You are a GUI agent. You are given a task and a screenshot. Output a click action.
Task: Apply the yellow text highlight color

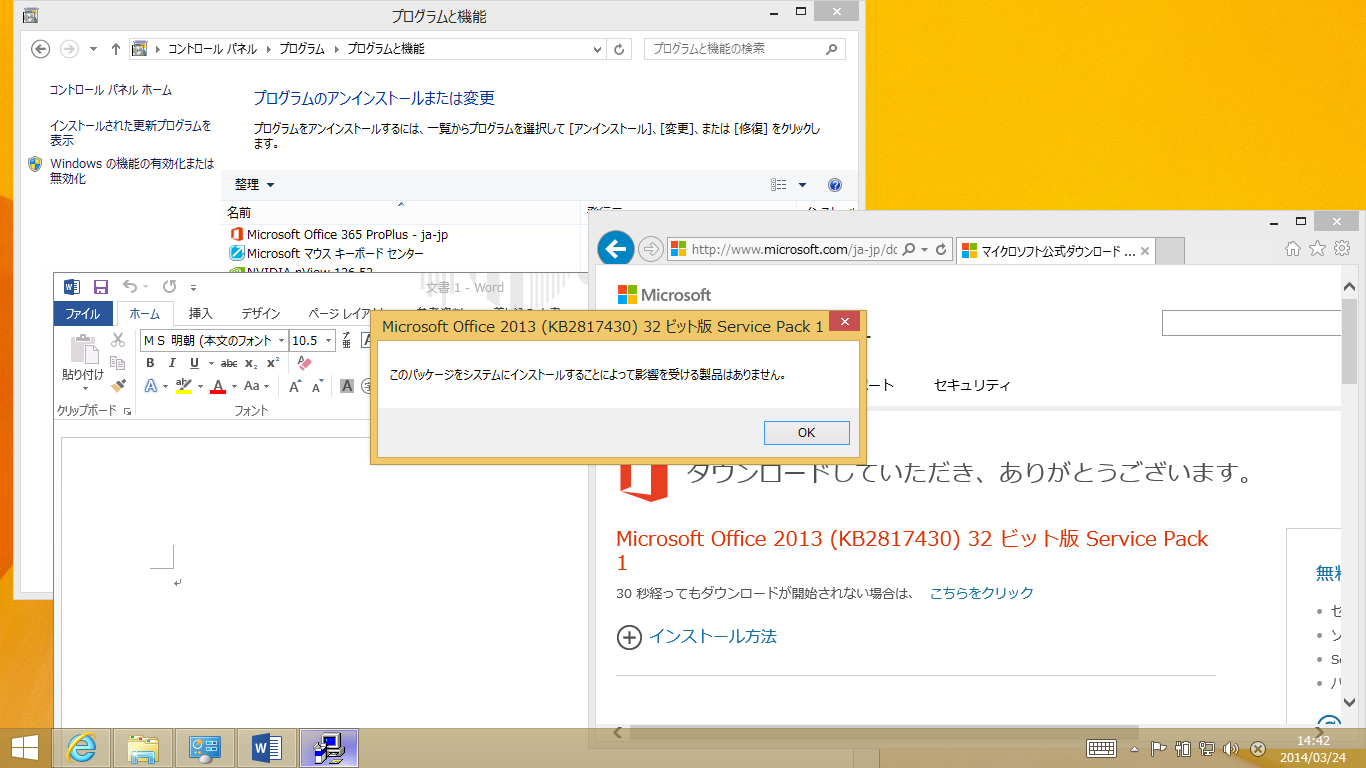coord(183,386)
